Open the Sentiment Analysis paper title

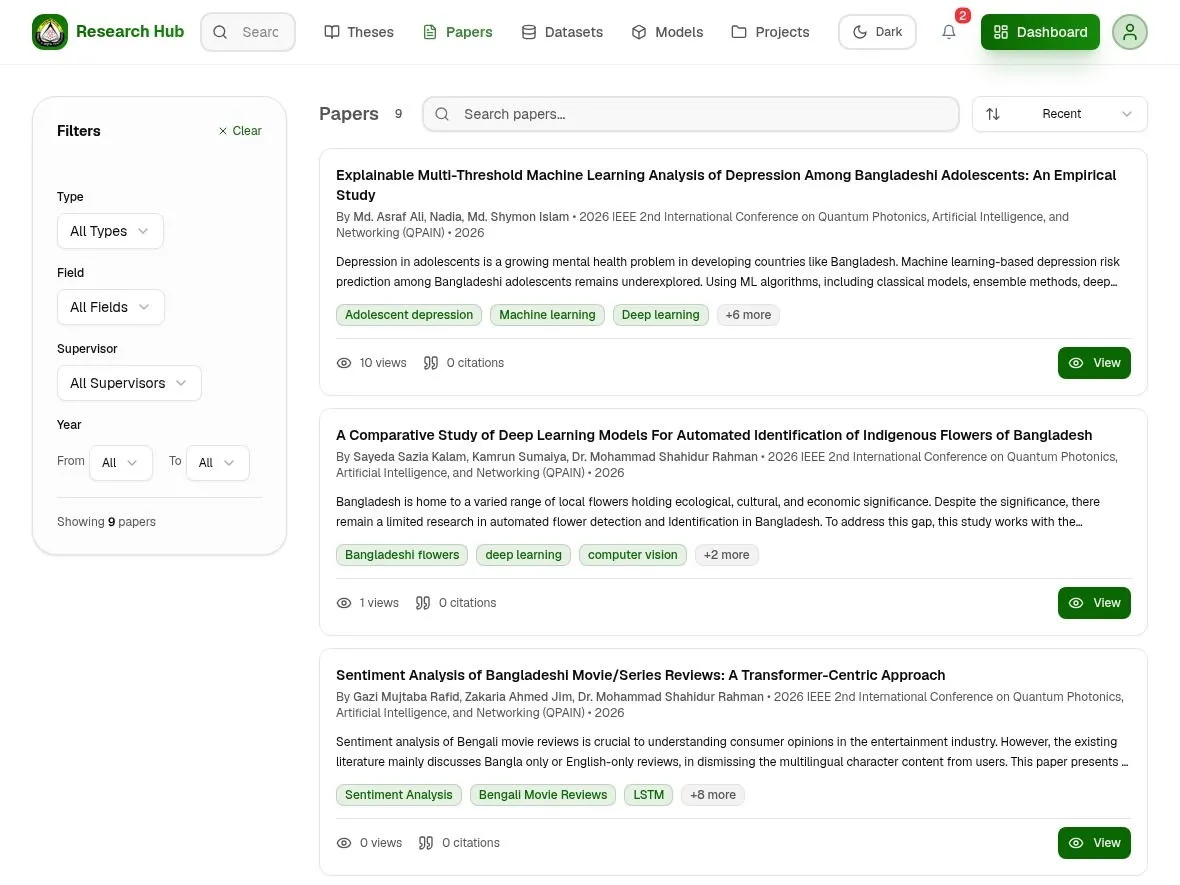click(x=640, y=675)
